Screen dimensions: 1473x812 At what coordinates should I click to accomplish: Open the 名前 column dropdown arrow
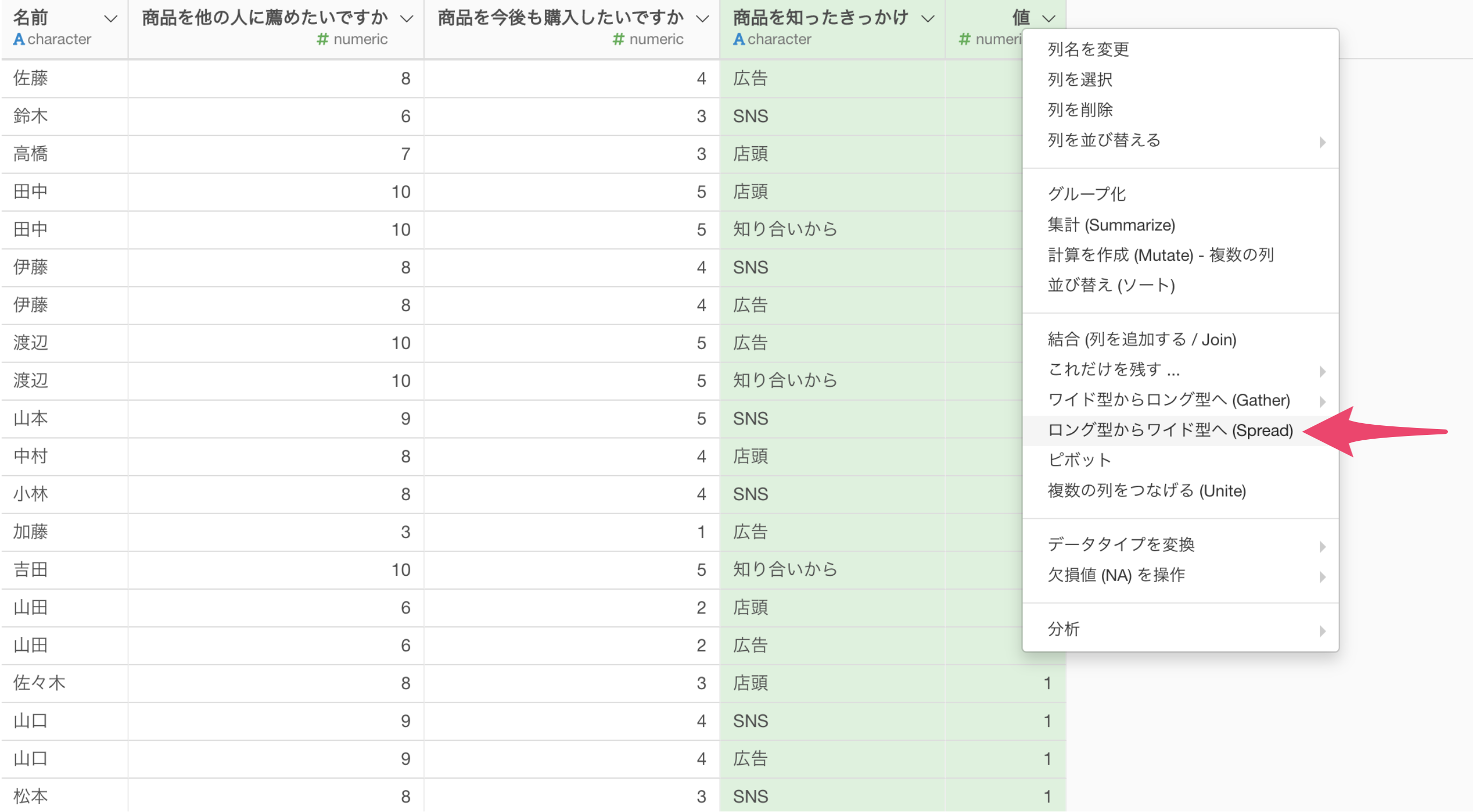(x=111, y=19)
